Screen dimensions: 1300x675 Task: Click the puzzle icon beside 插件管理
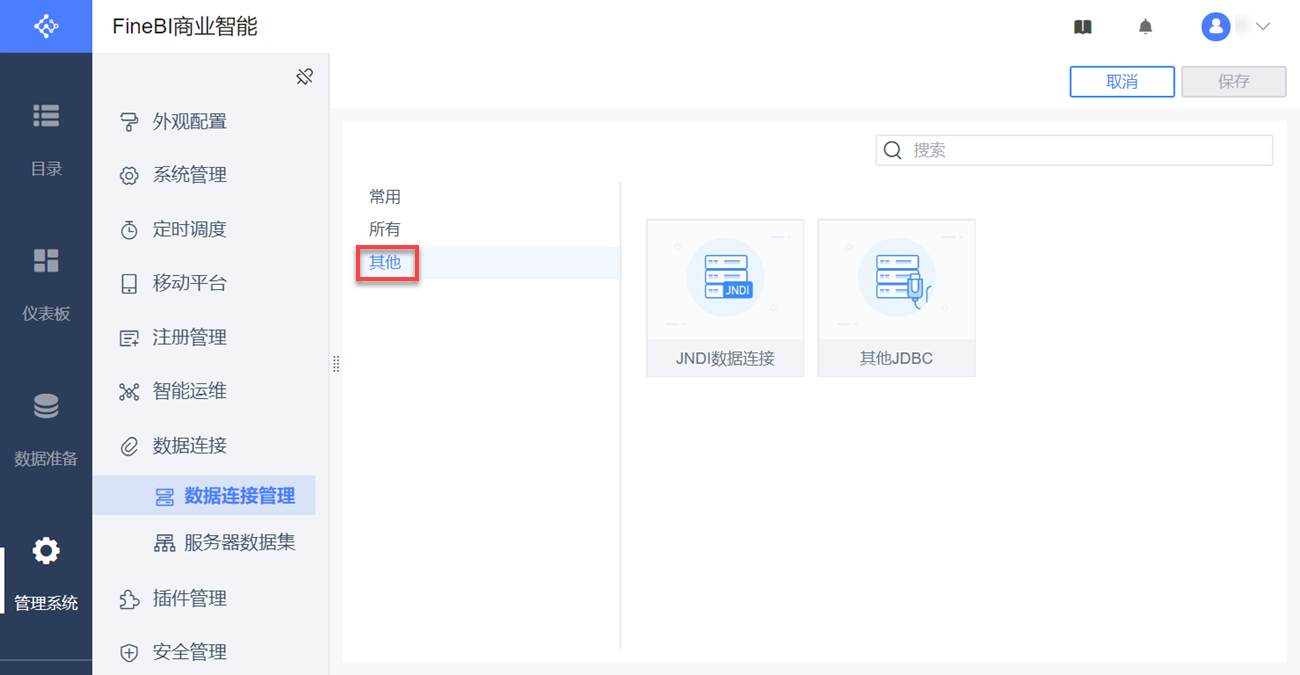[x=129, y=599]
